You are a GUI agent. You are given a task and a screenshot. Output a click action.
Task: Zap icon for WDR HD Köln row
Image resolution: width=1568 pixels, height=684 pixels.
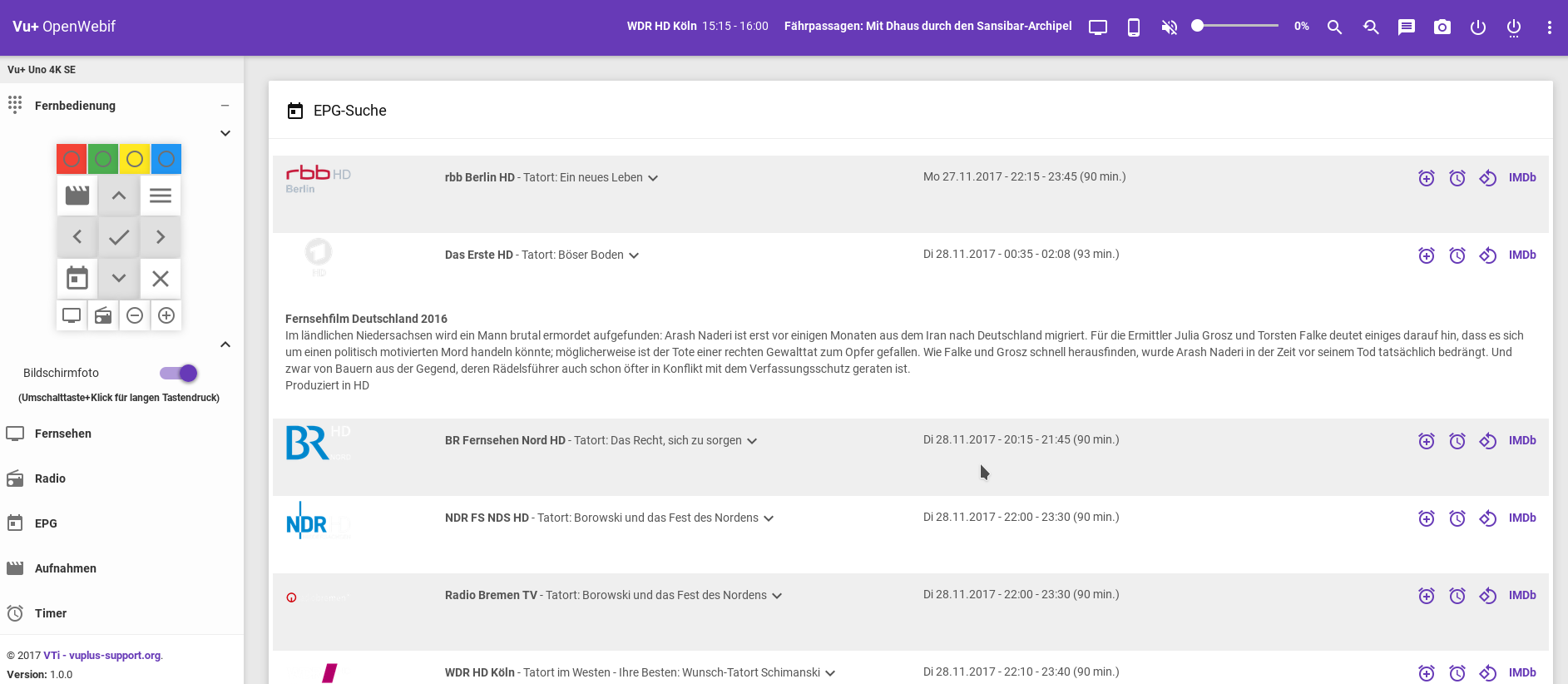coord(1488,673)
